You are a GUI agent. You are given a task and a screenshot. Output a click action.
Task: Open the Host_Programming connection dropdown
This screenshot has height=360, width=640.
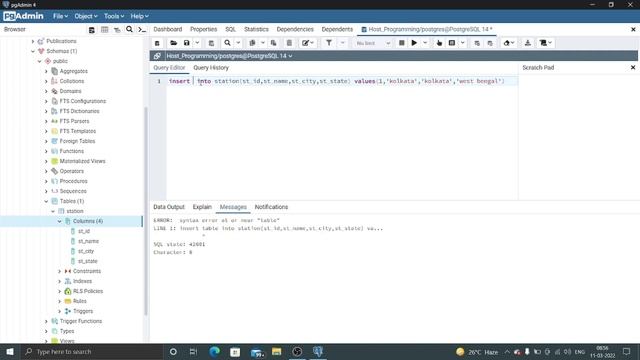tap(229, 56)
